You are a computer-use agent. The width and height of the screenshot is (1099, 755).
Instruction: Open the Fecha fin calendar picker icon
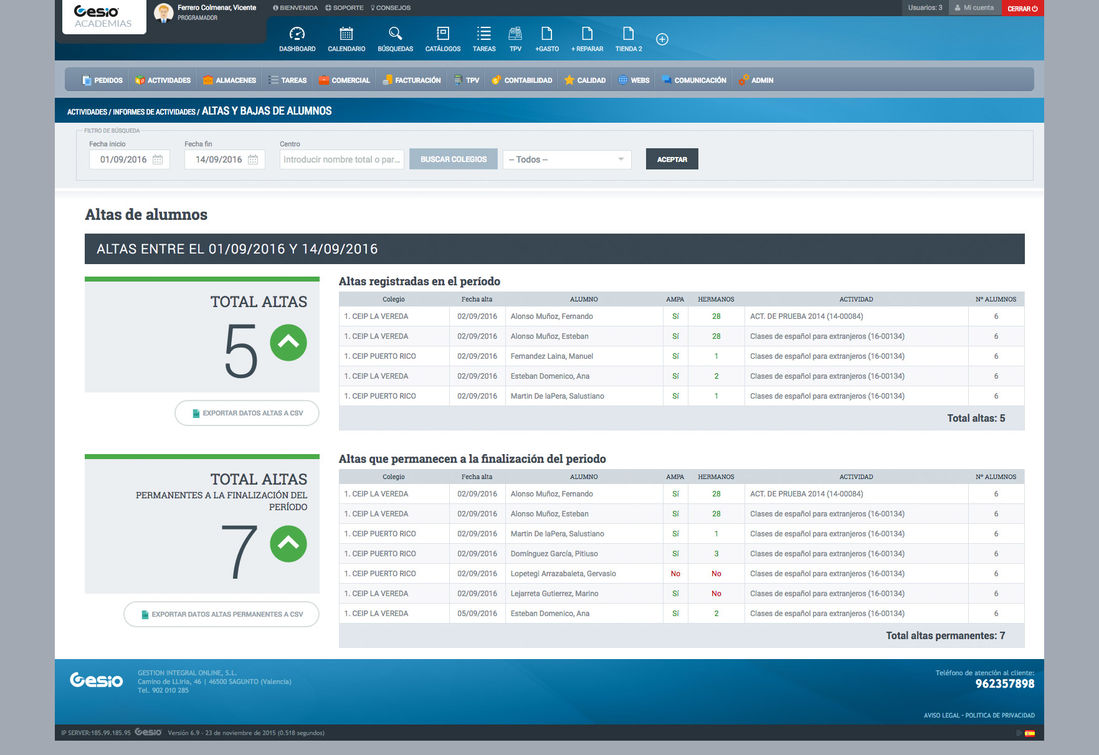coord(253,160)
